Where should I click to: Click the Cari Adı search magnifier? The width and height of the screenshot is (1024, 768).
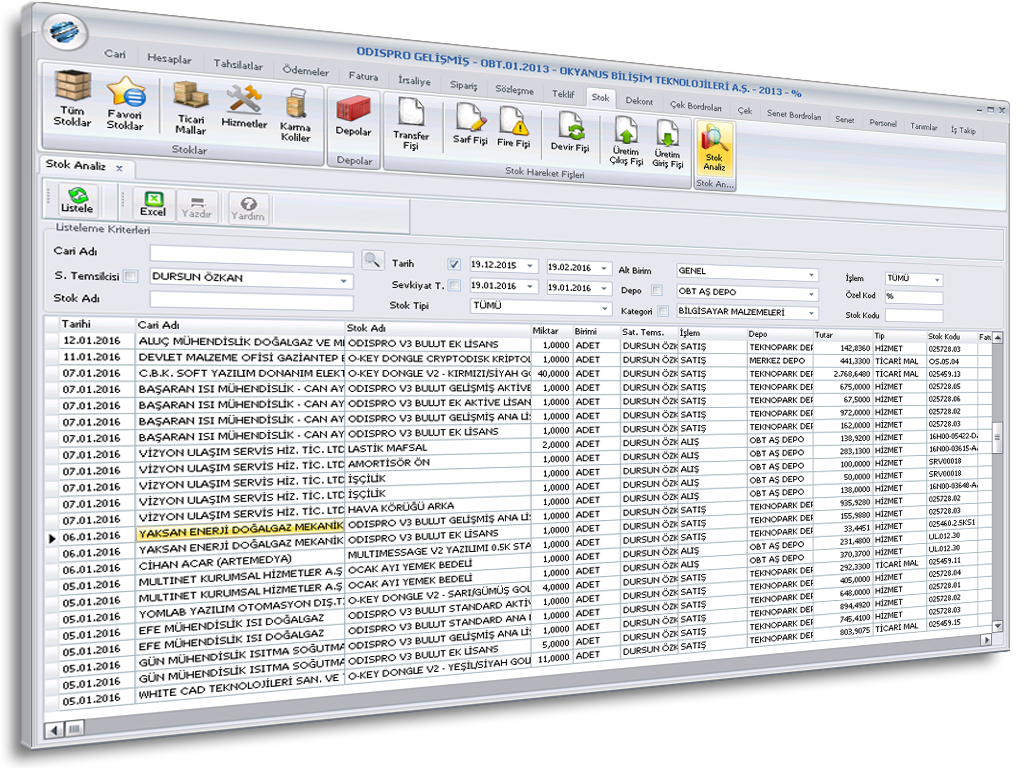[x=372, y=260]
